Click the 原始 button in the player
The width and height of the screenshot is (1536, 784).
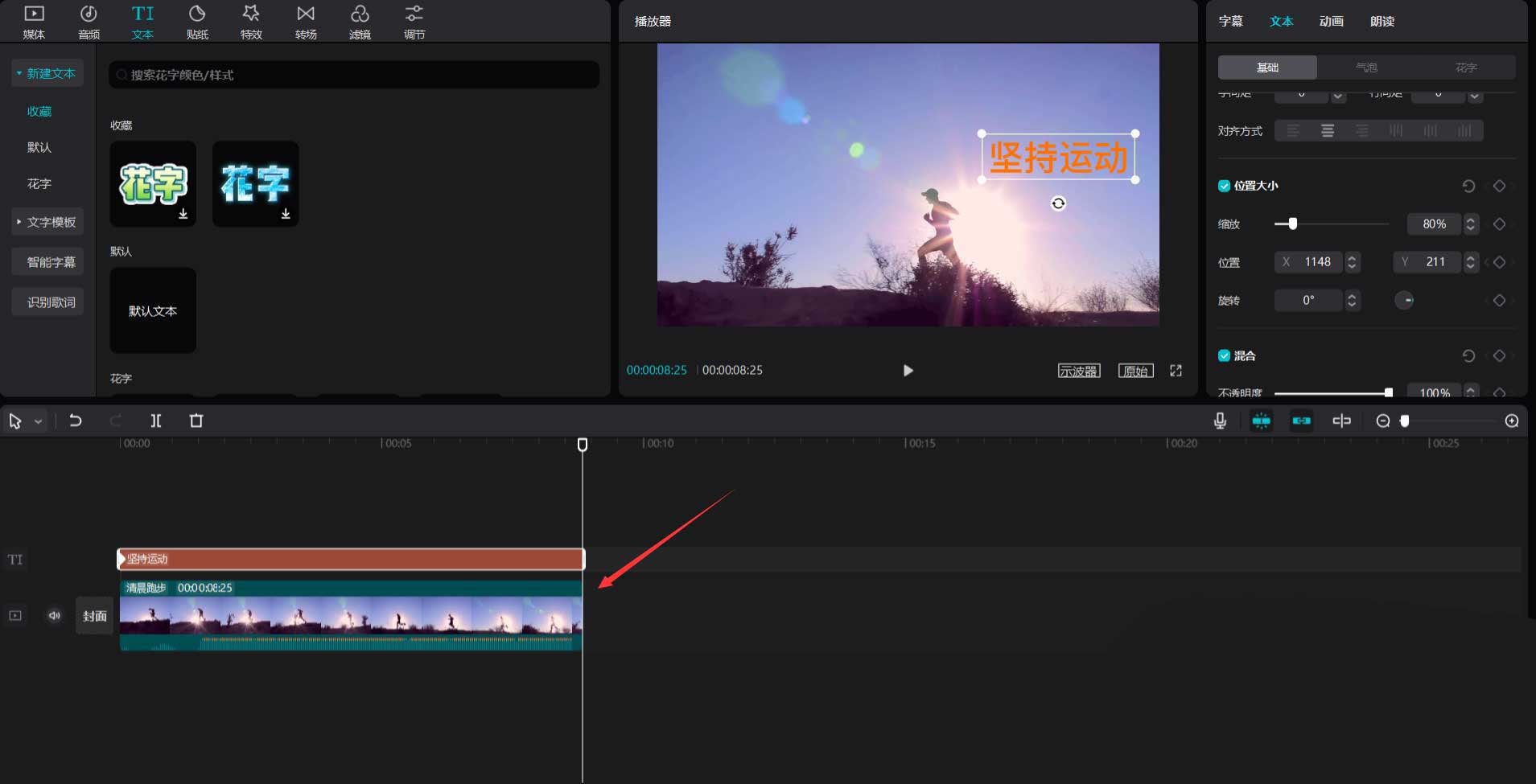1134,370
